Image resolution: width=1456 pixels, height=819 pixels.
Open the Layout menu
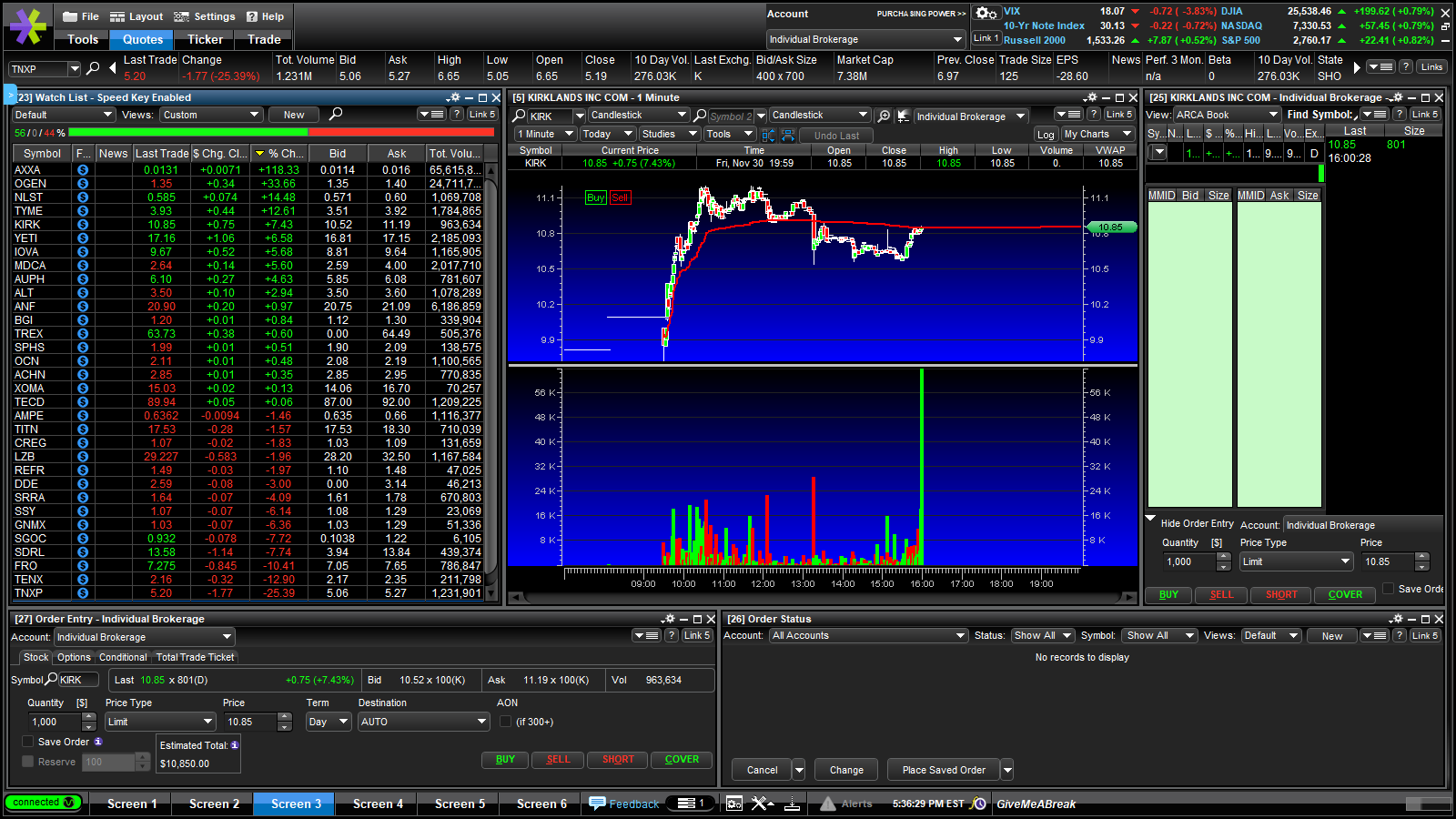[x=136, y=16]
